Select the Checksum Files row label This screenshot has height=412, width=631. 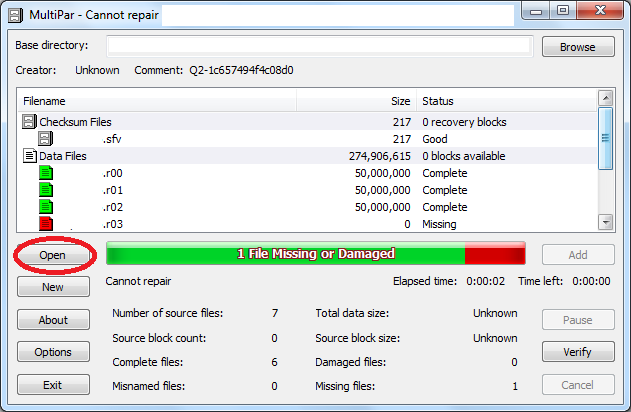(75, 122)
